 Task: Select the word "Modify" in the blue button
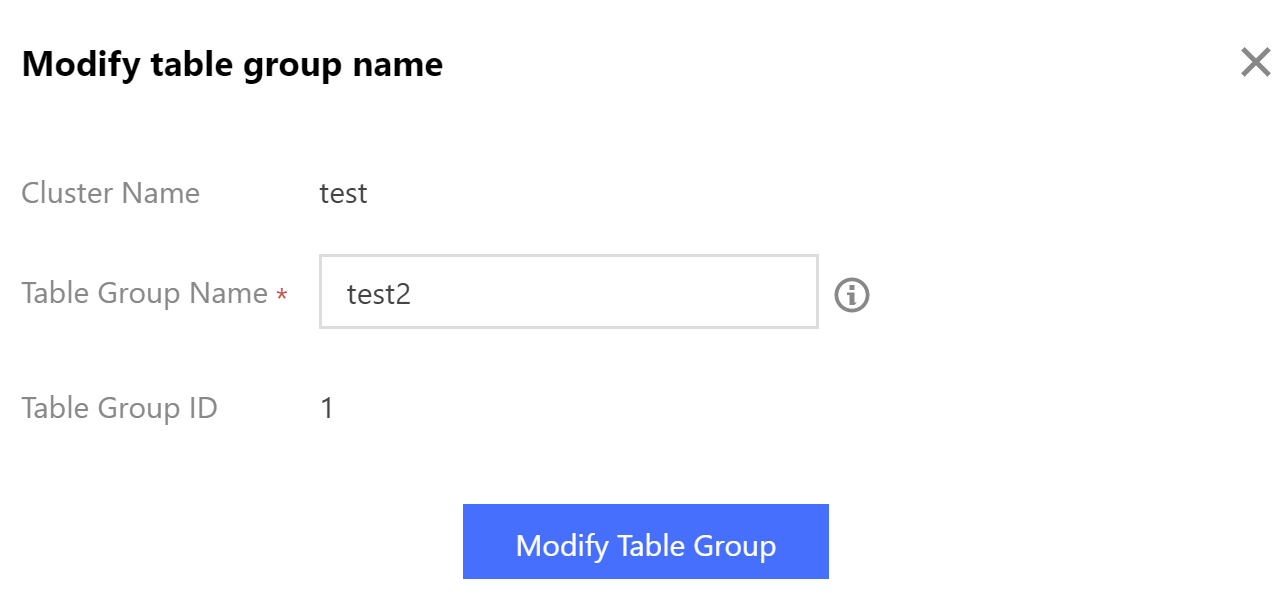(x=561, y=546)
